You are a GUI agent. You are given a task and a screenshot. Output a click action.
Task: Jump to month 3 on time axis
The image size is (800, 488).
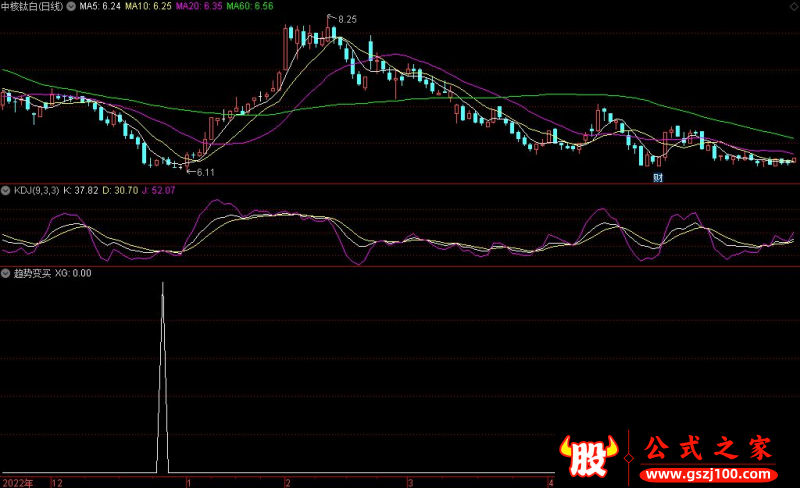(x=422, y=481)
